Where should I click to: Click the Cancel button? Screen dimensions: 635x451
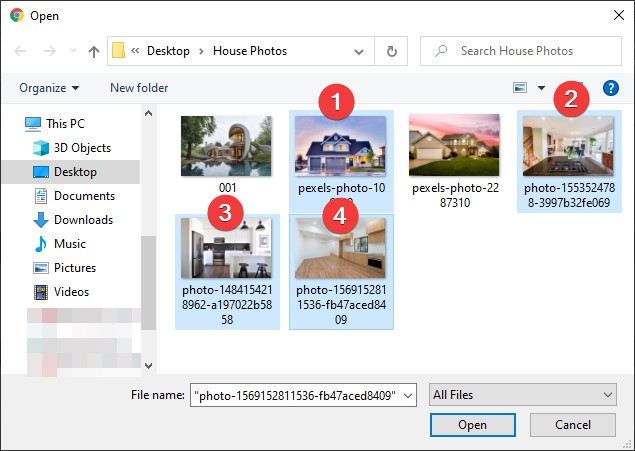(x=573, y=425)
